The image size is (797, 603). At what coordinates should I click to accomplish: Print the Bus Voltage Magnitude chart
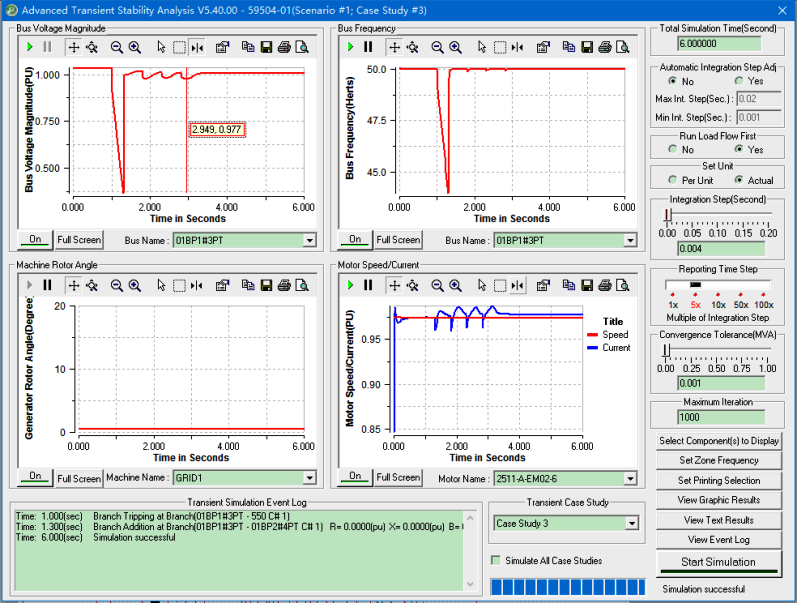(284, 47)
